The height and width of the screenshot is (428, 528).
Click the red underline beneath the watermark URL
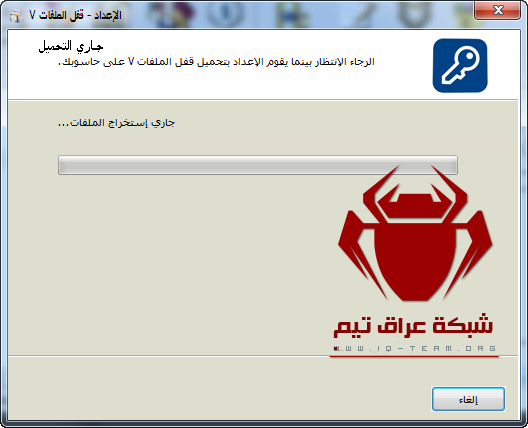pyautogui.click(x=414, y=357)
